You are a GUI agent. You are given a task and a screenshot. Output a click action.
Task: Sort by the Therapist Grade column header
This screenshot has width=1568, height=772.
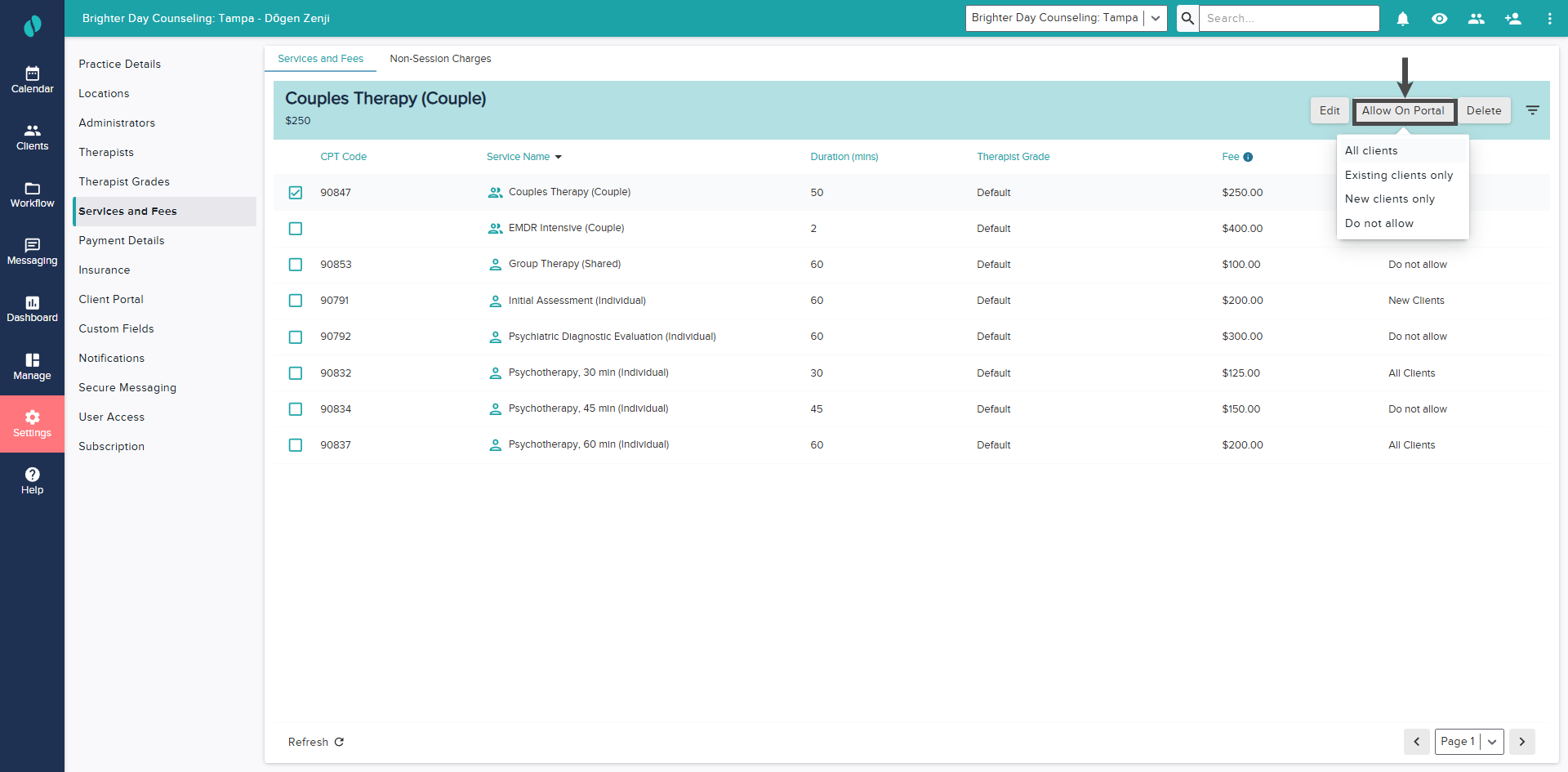[1013, 157]
